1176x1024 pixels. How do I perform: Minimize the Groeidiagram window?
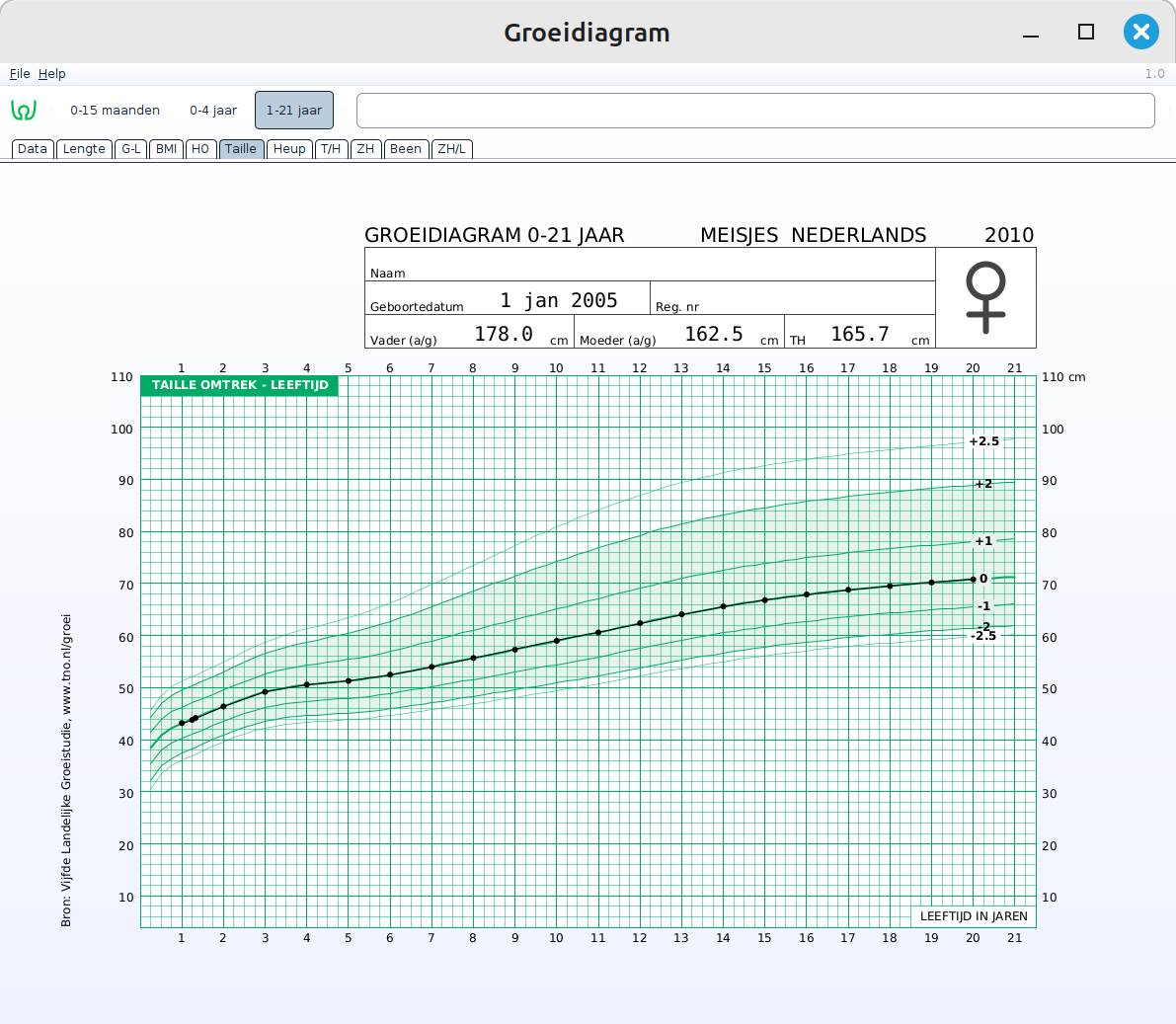[x=1031, y=33]
